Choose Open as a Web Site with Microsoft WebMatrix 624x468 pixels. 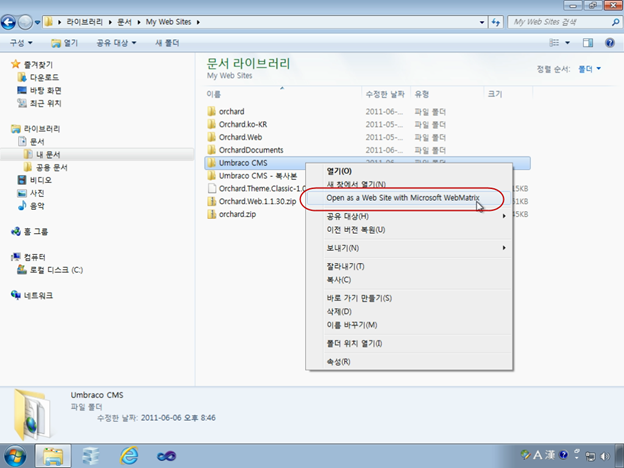click(x=409, y=198)
